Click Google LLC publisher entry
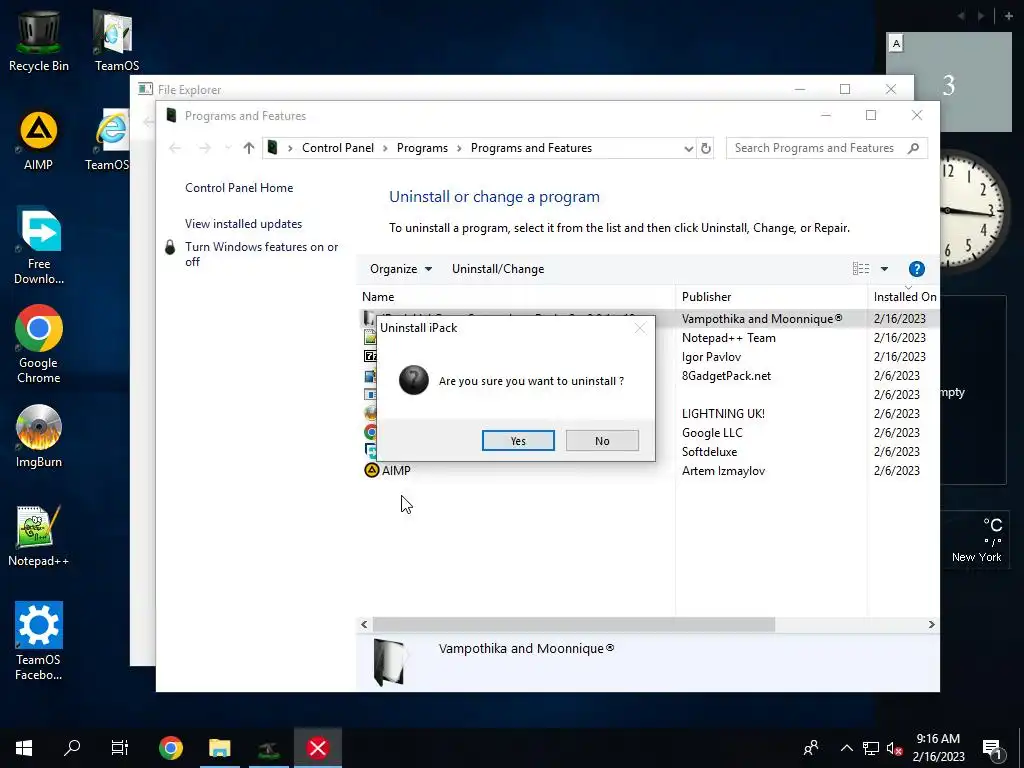 click(712, 433)
